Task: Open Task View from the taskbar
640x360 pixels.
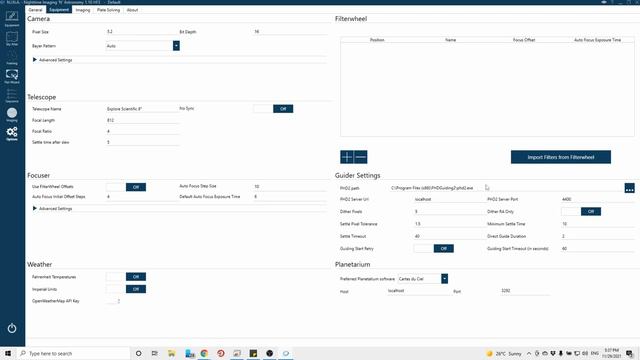Action: [x=154, y=353]
